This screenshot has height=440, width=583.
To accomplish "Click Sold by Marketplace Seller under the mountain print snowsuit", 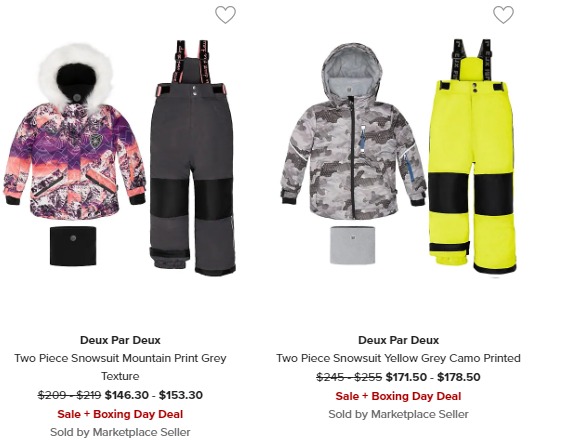I will pos(120,432).
